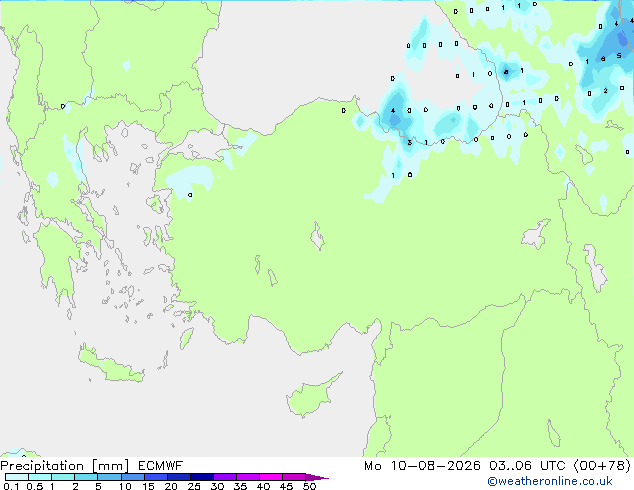634x490 pixels.
Task: Click the 'ECMWF' model label
Action: pos(161,466)
